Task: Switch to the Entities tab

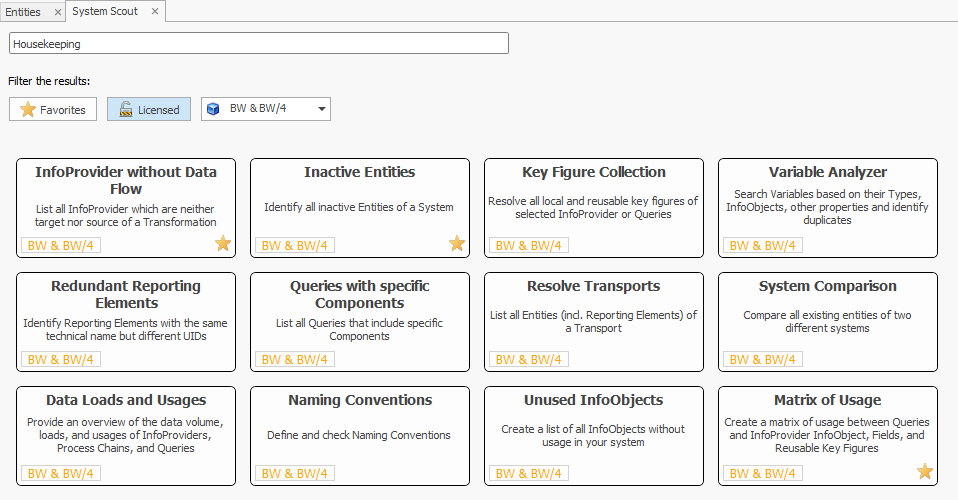Action: point(23,12)
